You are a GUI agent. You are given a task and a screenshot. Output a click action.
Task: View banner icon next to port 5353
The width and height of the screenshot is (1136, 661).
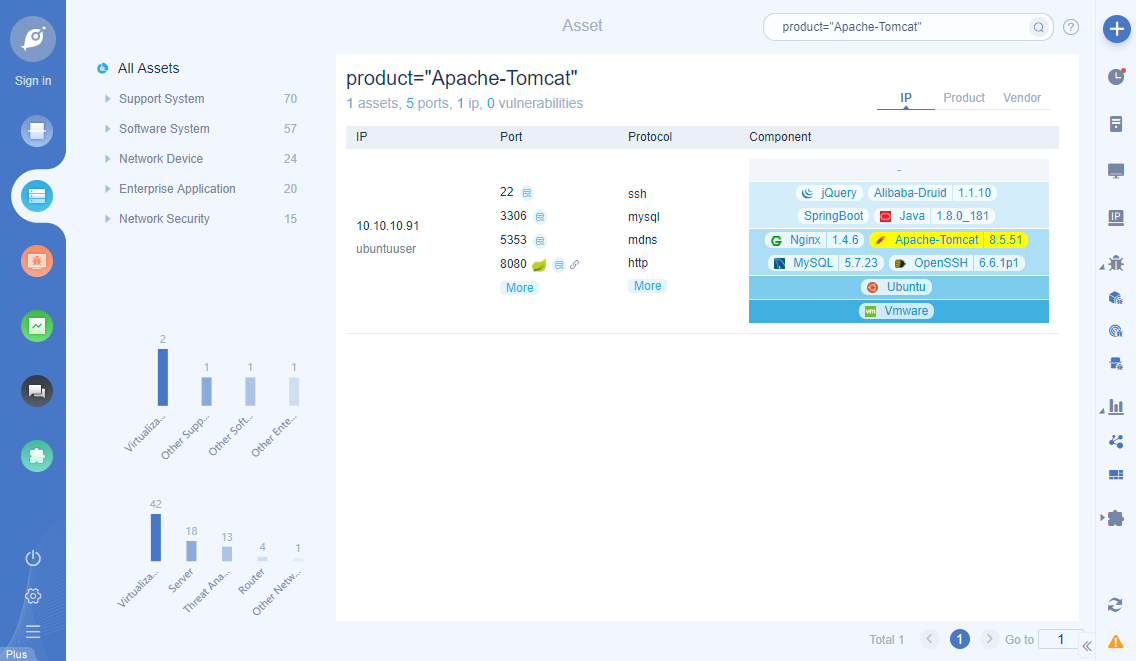(x=540, y=241)
